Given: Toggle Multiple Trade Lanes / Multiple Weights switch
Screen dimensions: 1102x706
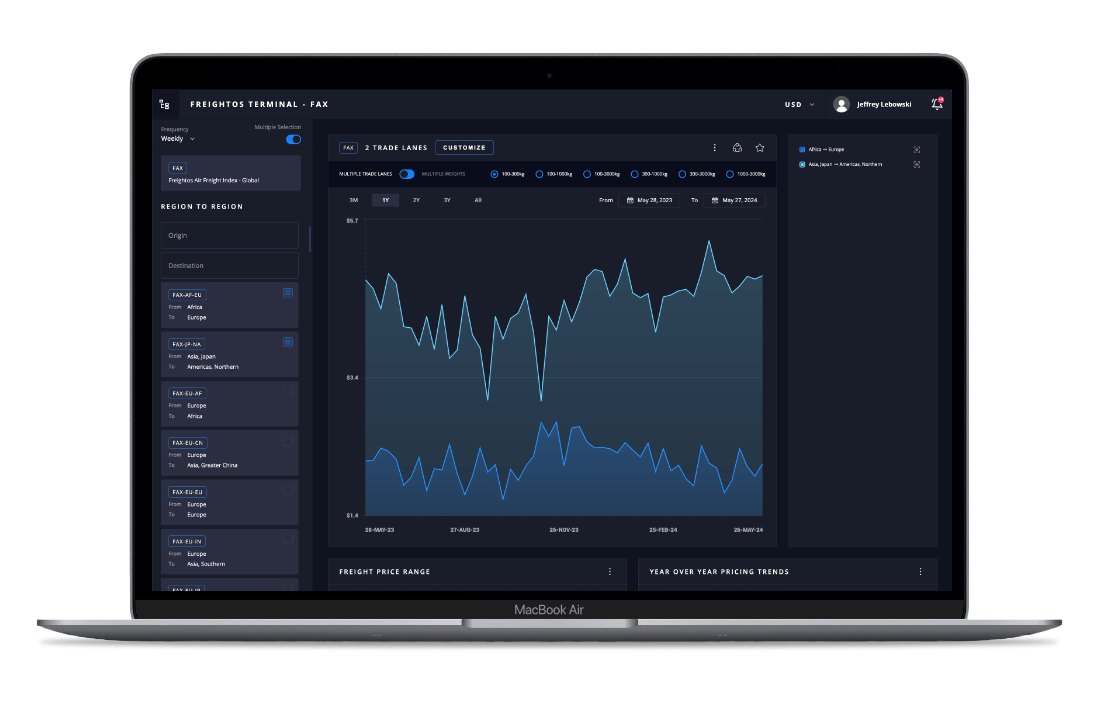Looking at the screenshot, I should click(407, 174).
